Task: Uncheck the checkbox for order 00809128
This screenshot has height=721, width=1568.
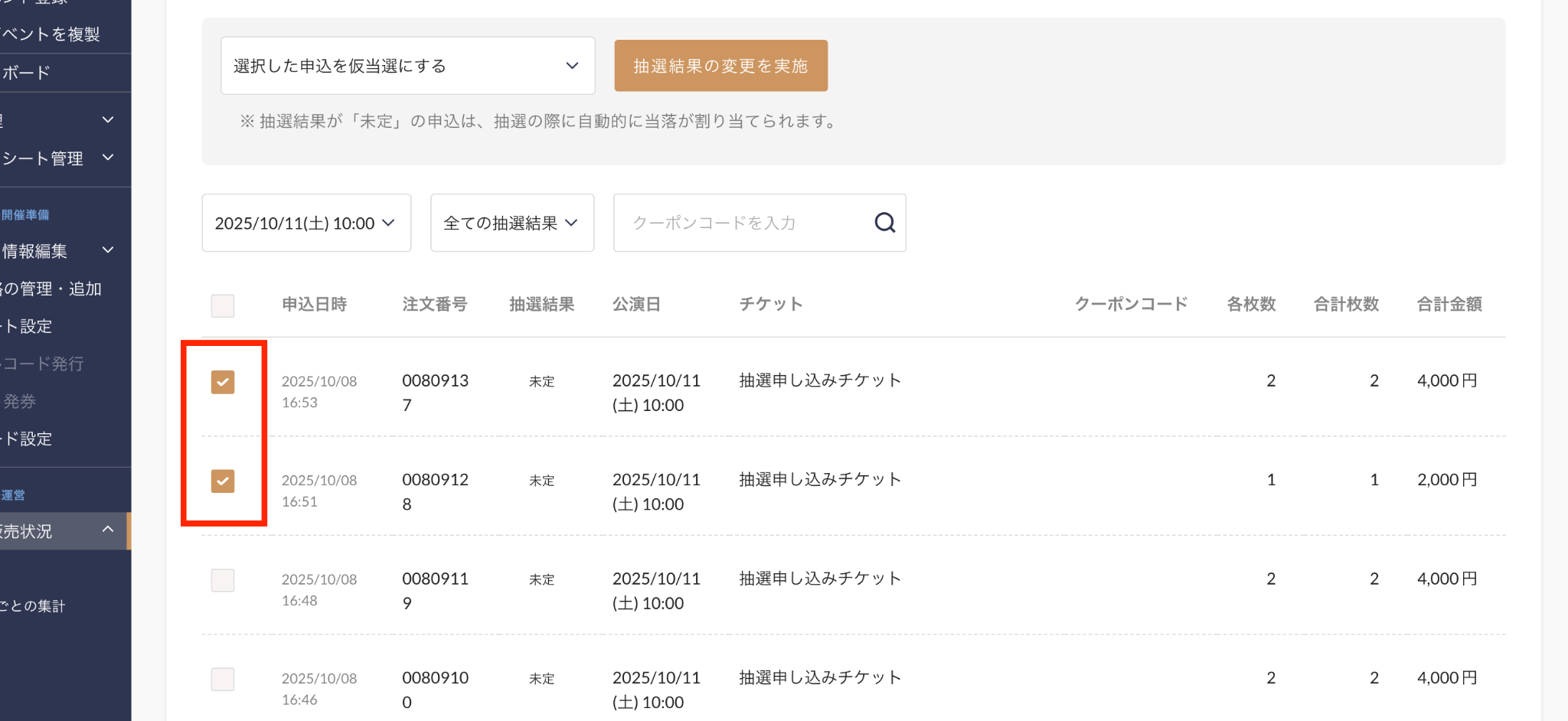Action: pyautogui.click(x=223, y=481)
